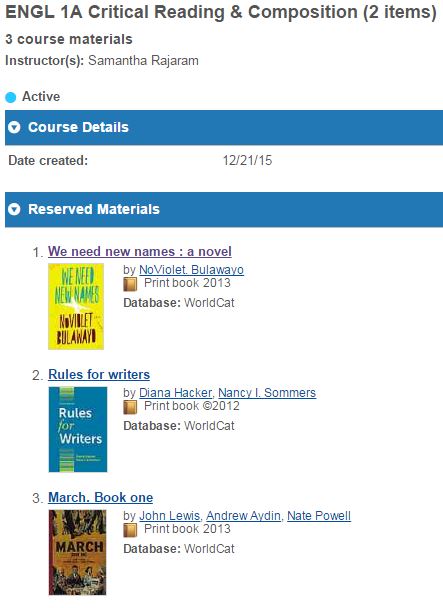Collapse the Course Details section arrow
Viewport: 443px width, 608px height.
point(14,128)
